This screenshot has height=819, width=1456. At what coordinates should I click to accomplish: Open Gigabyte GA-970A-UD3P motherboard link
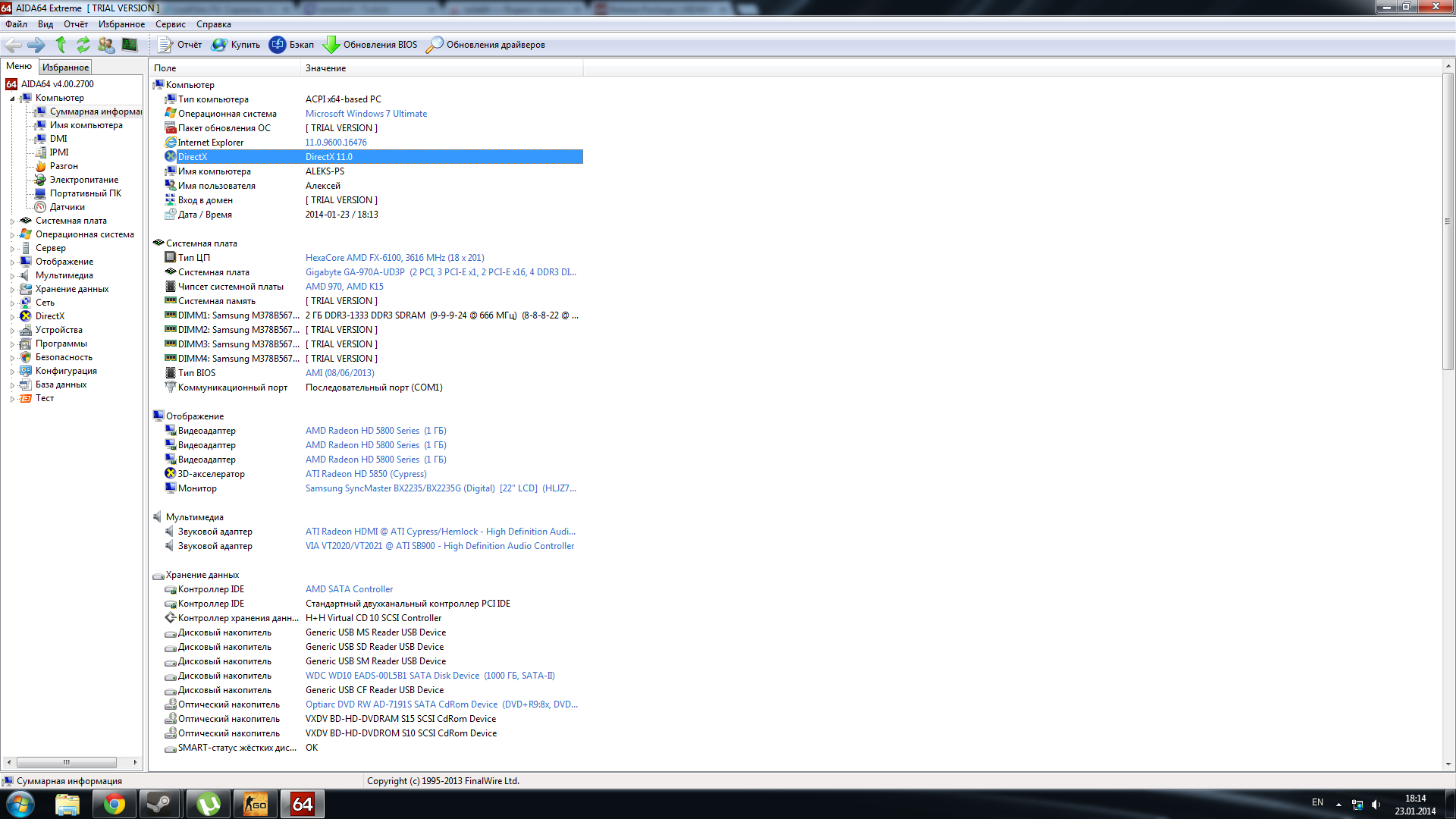coord(441,272)
